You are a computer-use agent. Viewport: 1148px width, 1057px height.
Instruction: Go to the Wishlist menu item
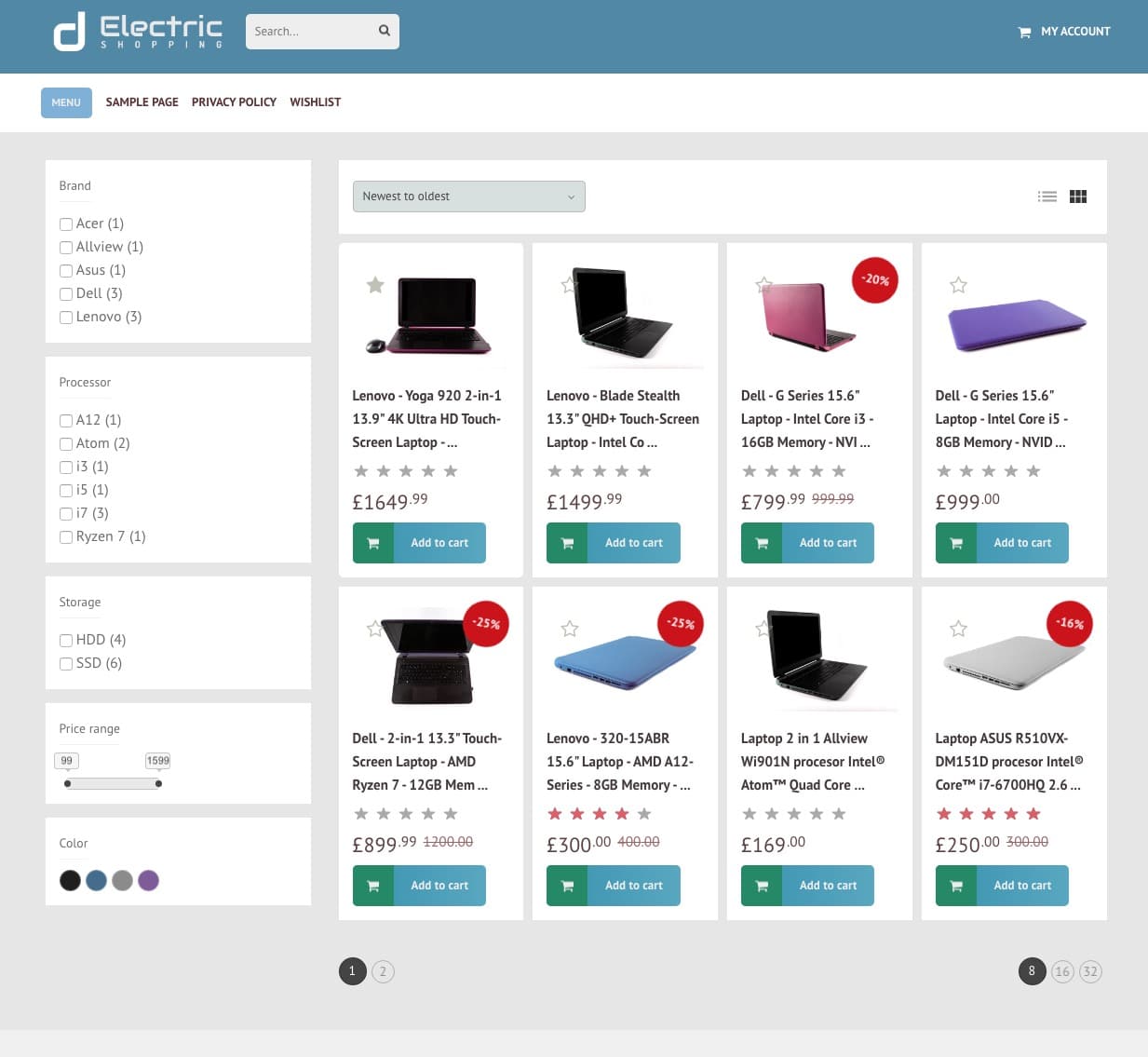click(315, 102)
